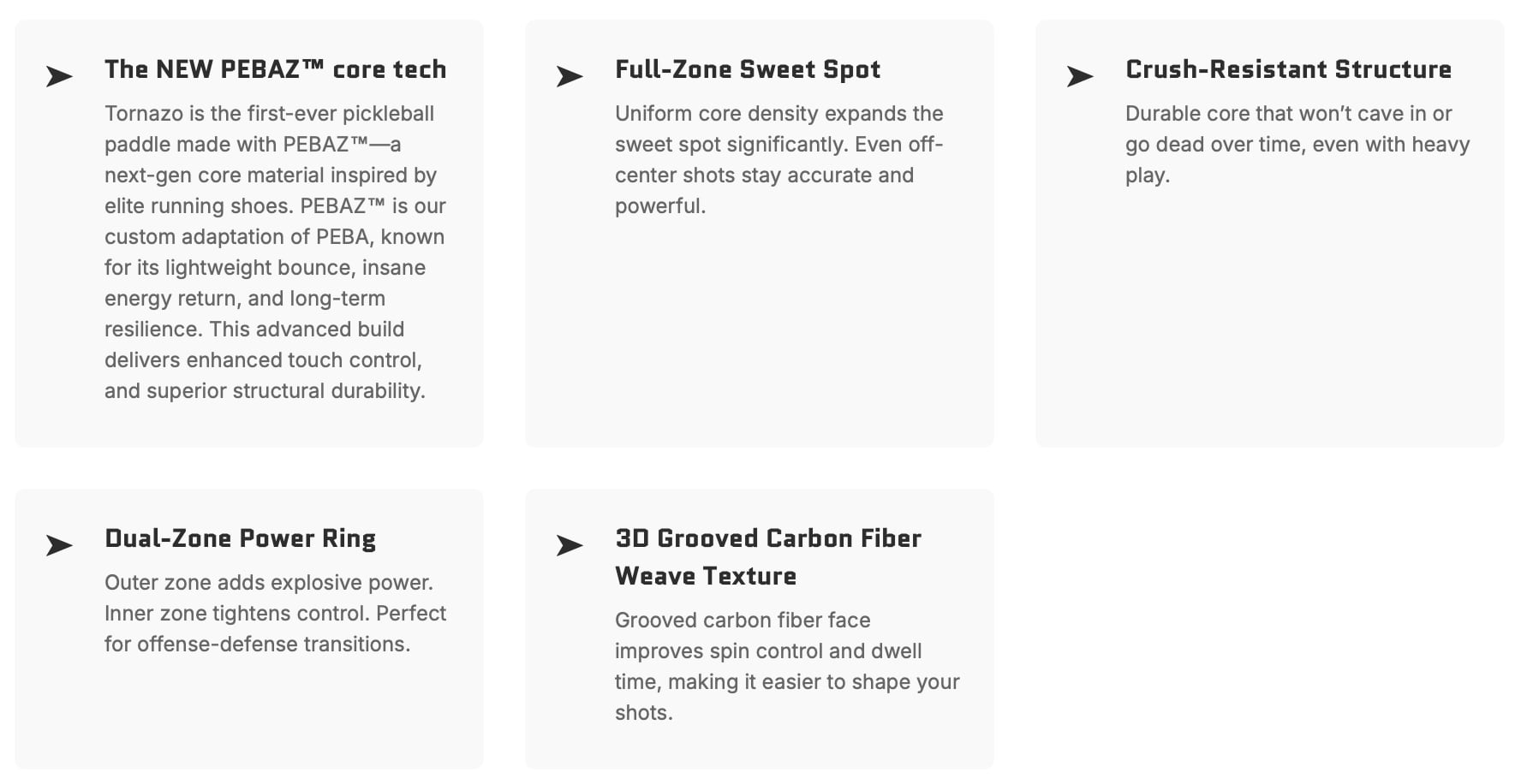The width and height of the screenshot is (1533, 784).
Task: Click the arrow icon beside 3D Grooved Carbon Fiber
Action: click(570, 546)
